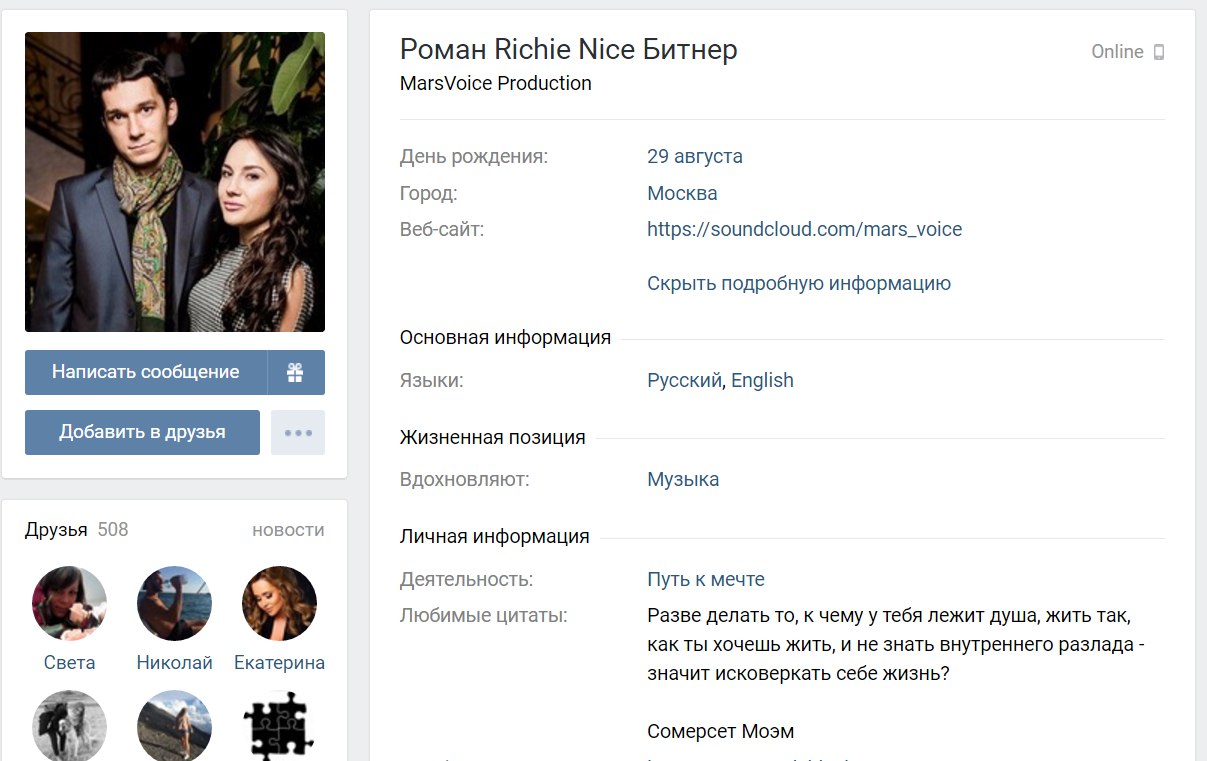Open the soundcloud.com/mars_voice website link
Viewport: 1207px width, 761px height.
click(x=805, y=229)
